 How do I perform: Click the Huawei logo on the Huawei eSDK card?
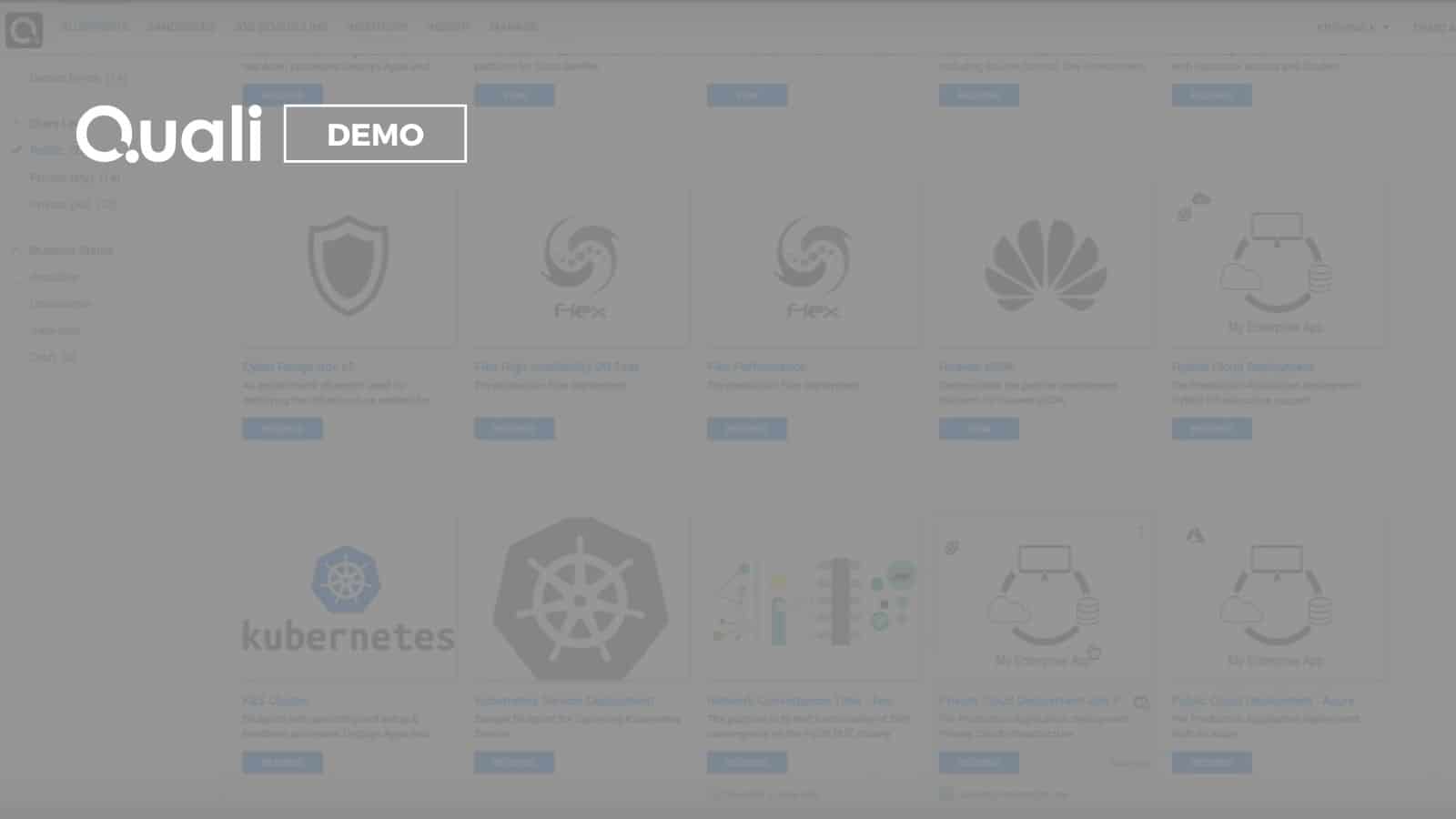(x=1043, y=264)
